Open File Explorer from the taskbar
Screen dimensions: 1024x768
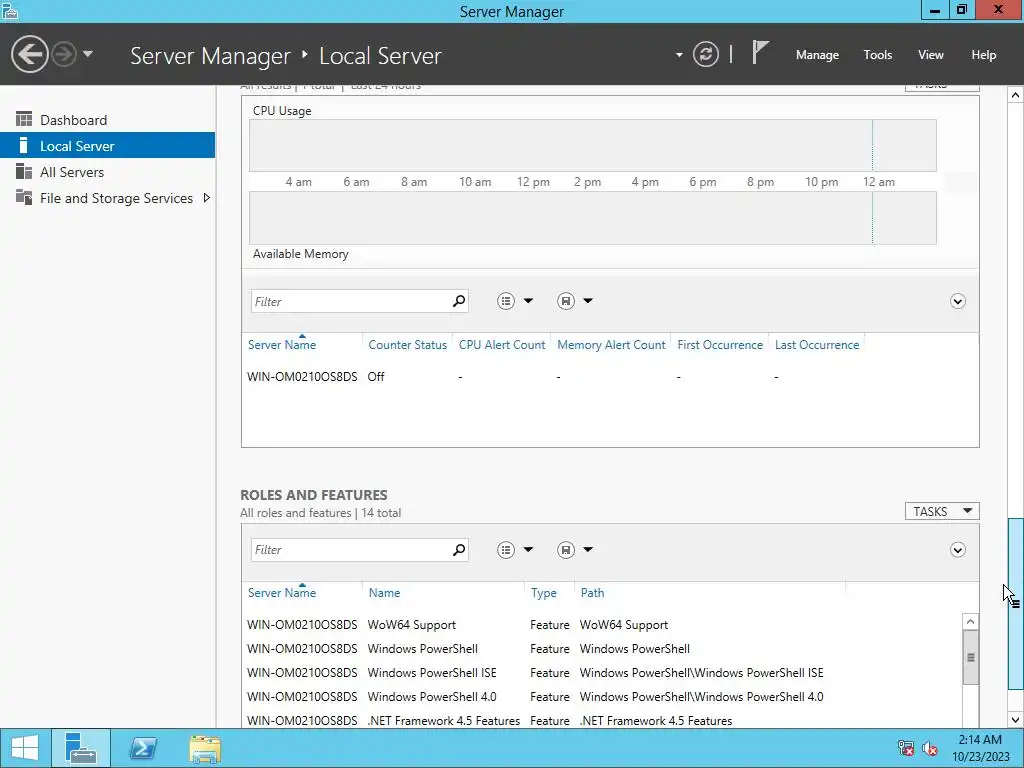[x=205, y=748]
